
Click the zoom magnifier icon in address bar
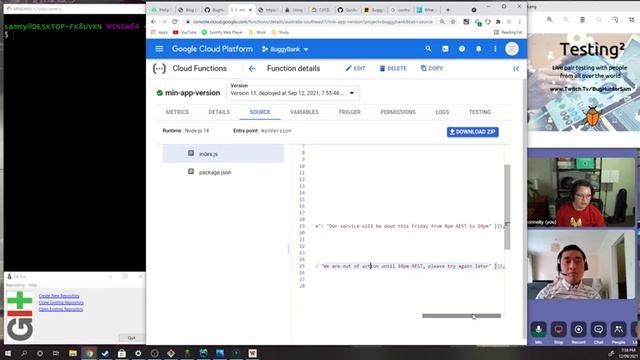click(x=442, y=22)
